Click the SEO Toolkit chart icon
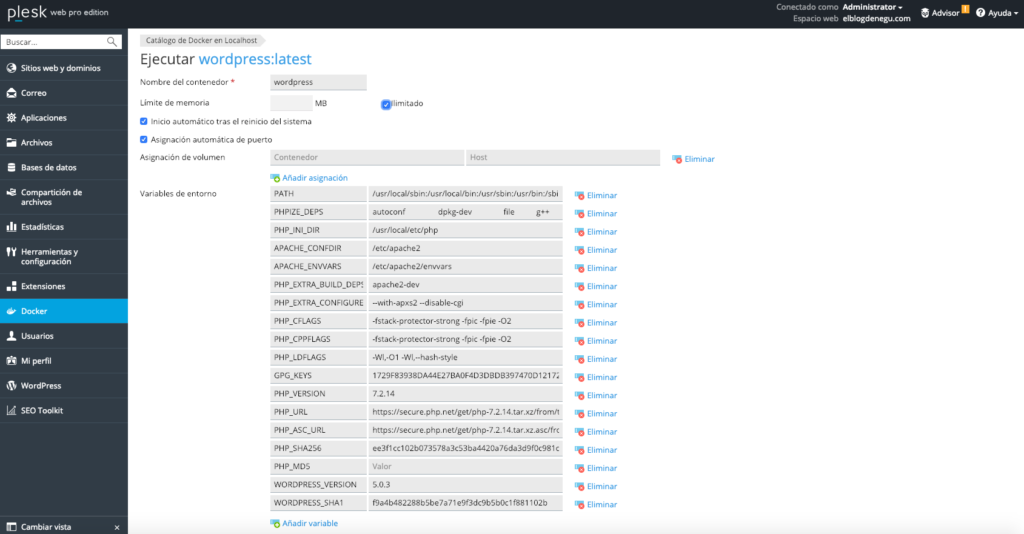1024x534 pixels. click(x=11, y=410)
